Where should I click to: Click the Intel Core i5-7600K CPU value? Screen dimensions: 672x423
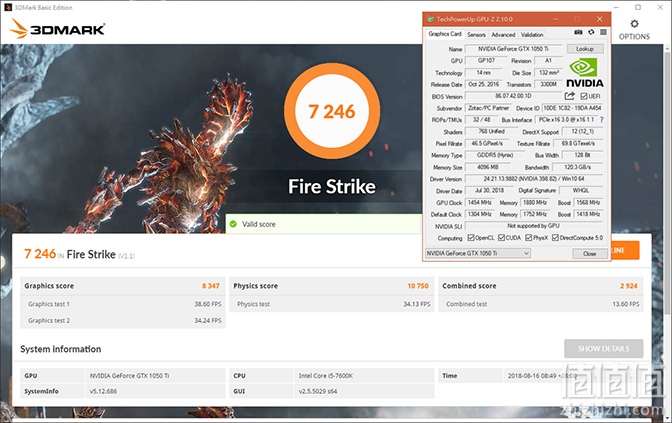point(326,375)
